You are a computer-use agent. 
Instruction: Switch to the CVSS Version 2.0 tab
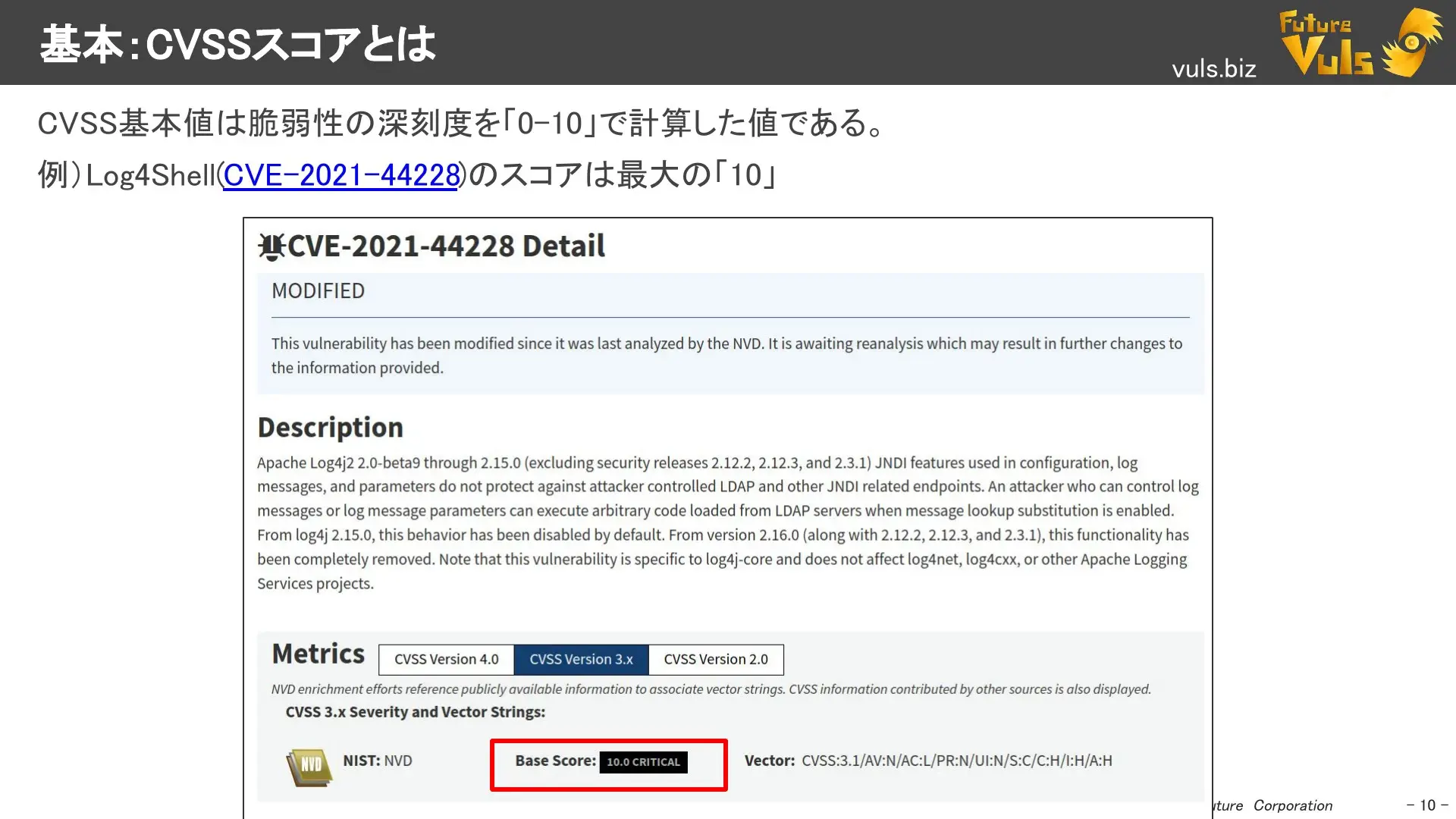[715, 659]
